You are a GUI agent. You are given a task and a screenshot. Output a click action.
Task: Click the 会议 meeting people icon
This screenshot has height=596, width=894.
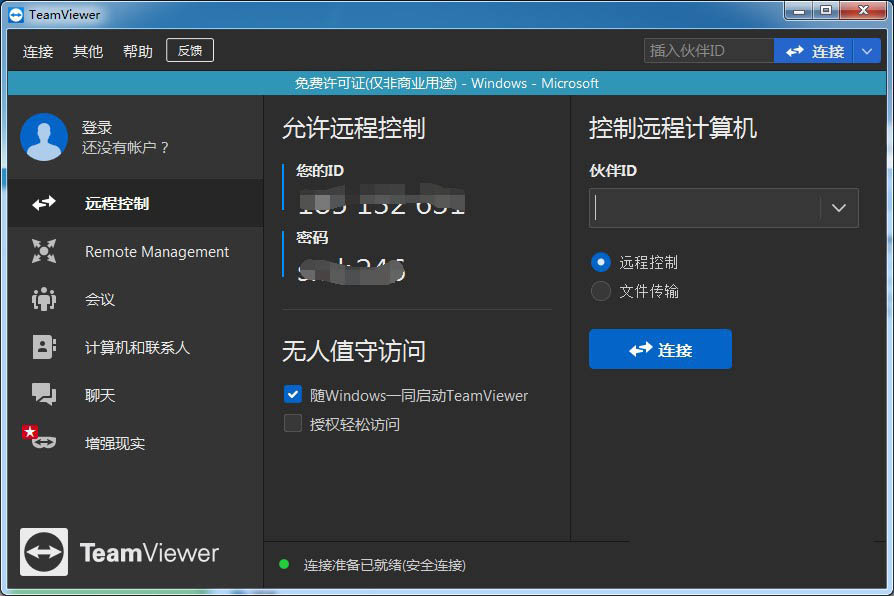44,299
